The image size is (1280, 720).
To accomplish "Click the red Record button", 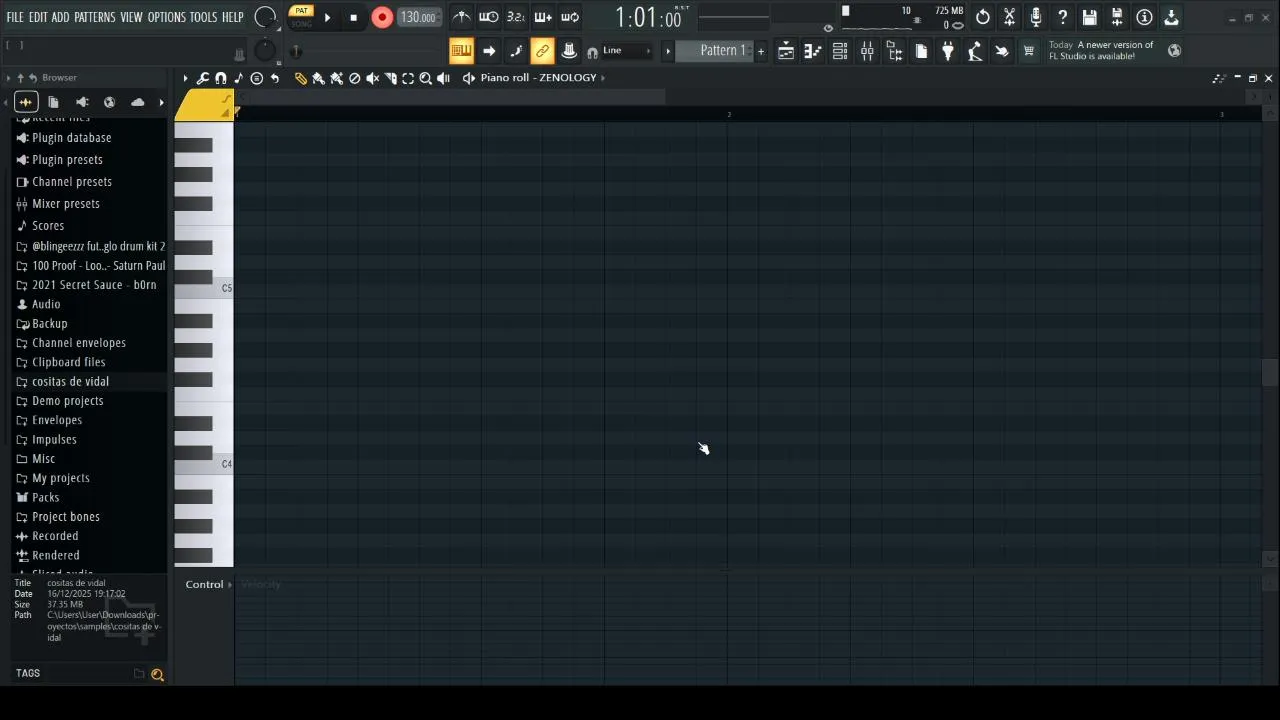I will [x=382, y=17].
